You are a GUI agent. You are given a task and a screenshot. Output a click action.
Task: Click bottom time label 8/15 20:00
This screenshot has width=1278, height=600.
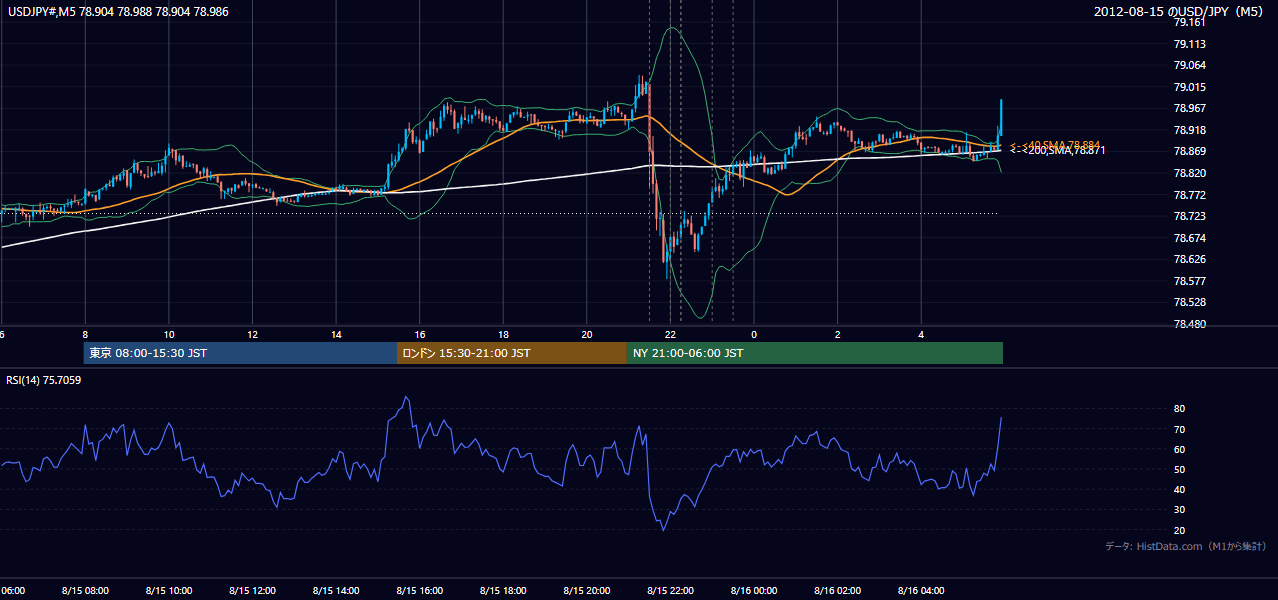(x=587, y=590)
